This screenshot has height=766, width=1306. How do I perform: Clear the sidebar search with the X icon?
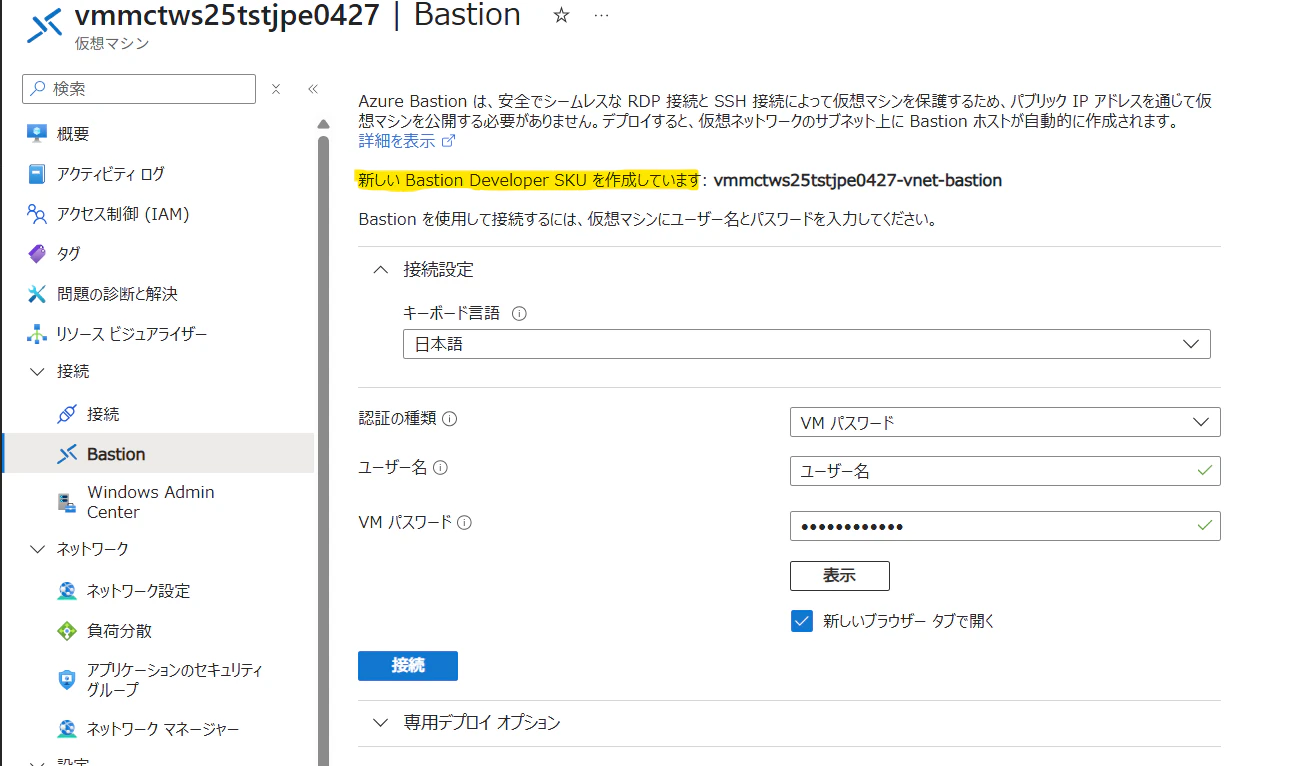point(276,89)
